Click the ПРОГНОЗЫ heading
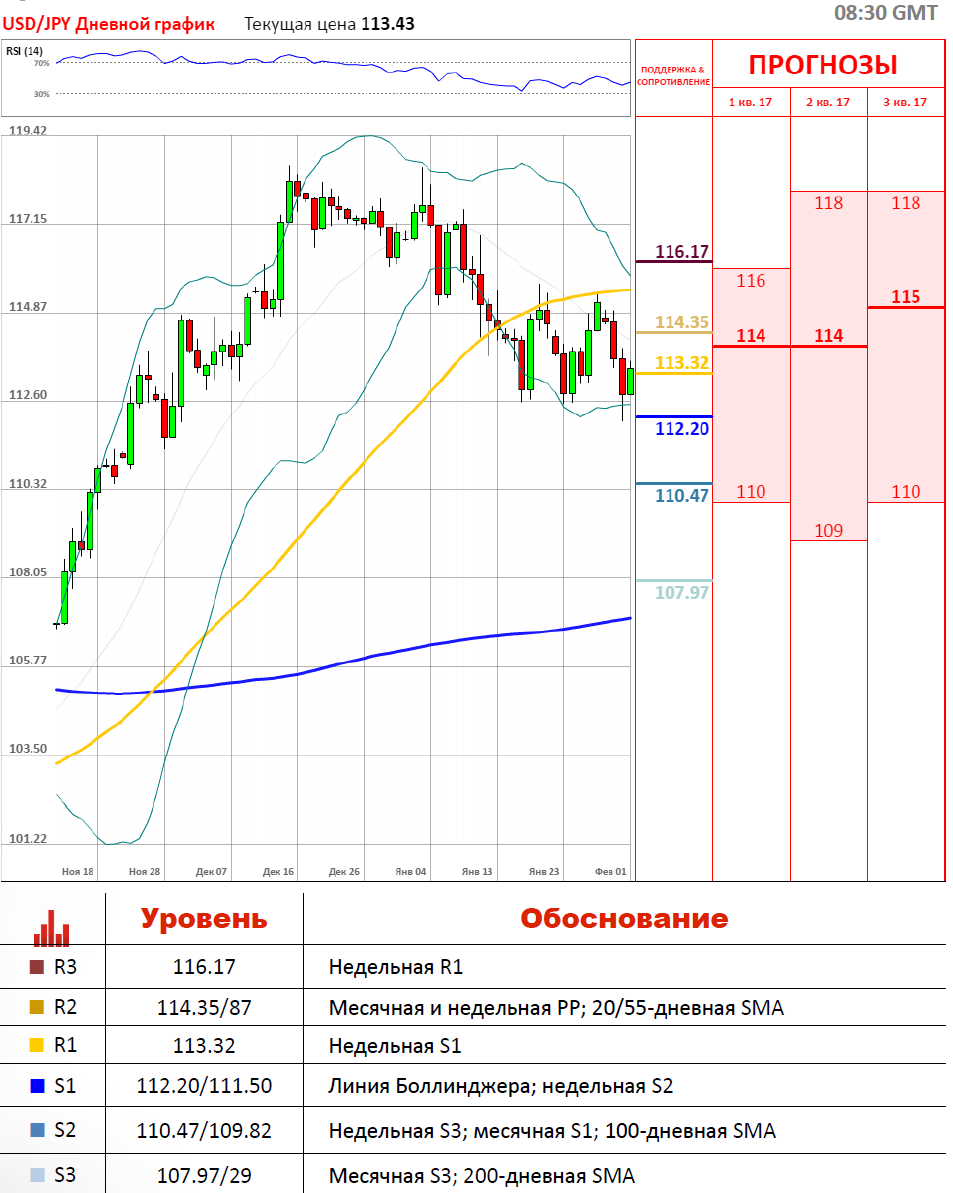This screenshot has width=953, height=1193. point(823,66)
